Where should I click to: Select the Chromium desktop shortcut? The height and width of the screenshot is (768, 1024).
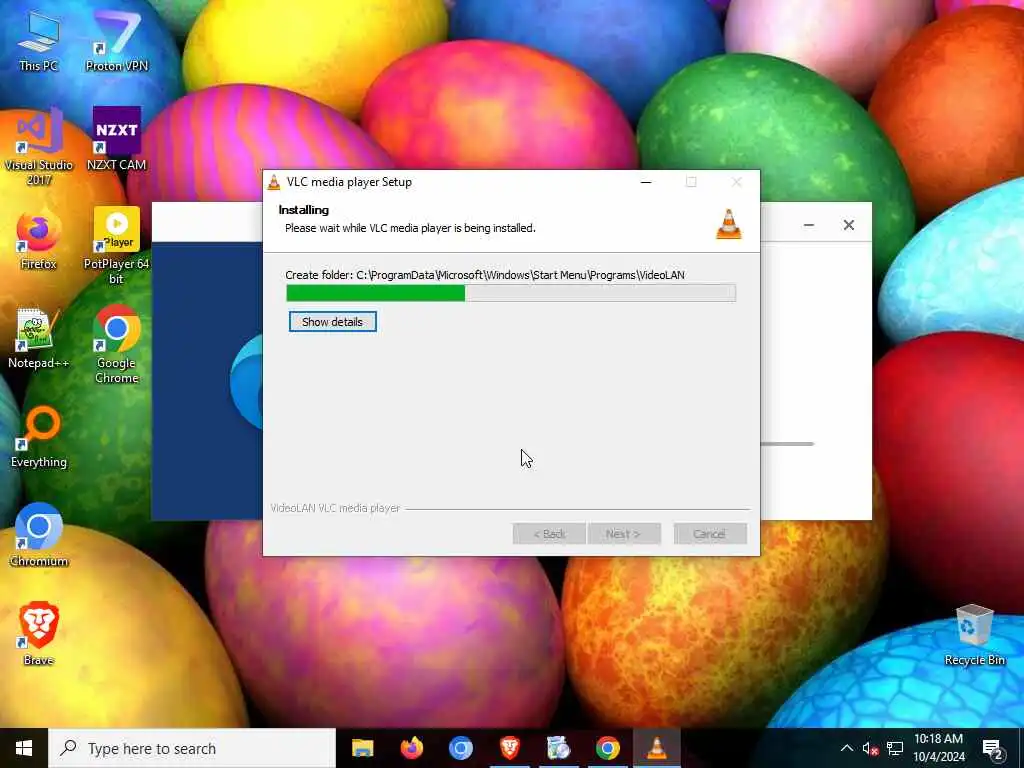pos(39,534)
